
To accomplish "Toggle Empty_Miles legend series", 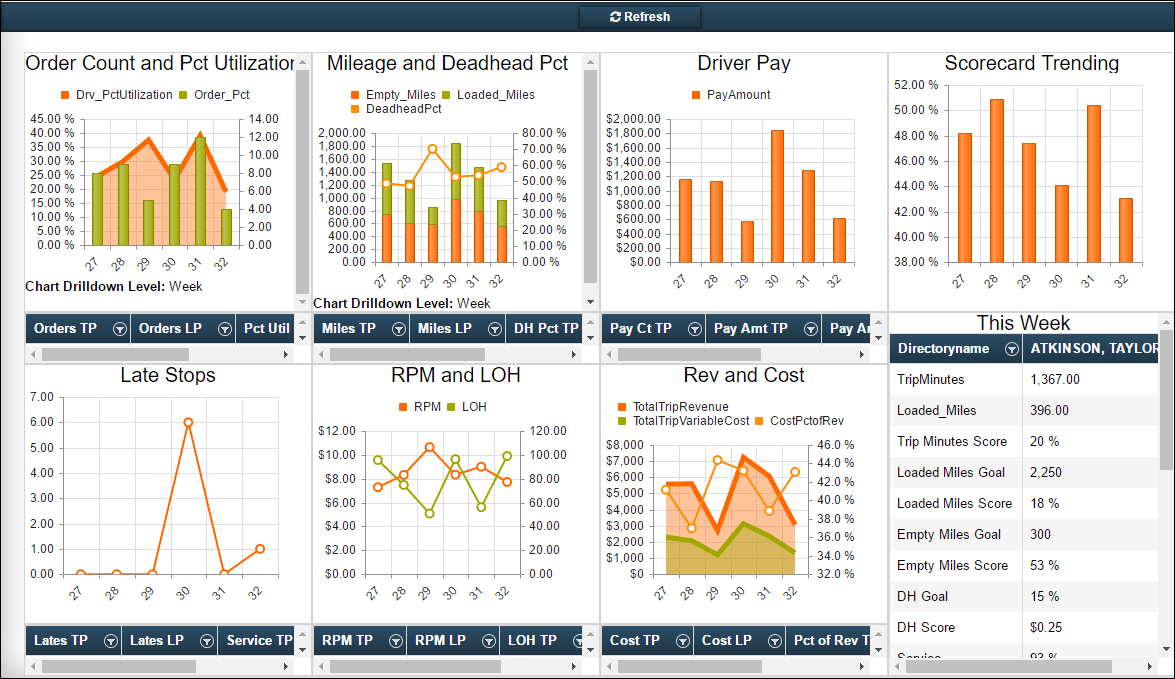I will point(393,94).
